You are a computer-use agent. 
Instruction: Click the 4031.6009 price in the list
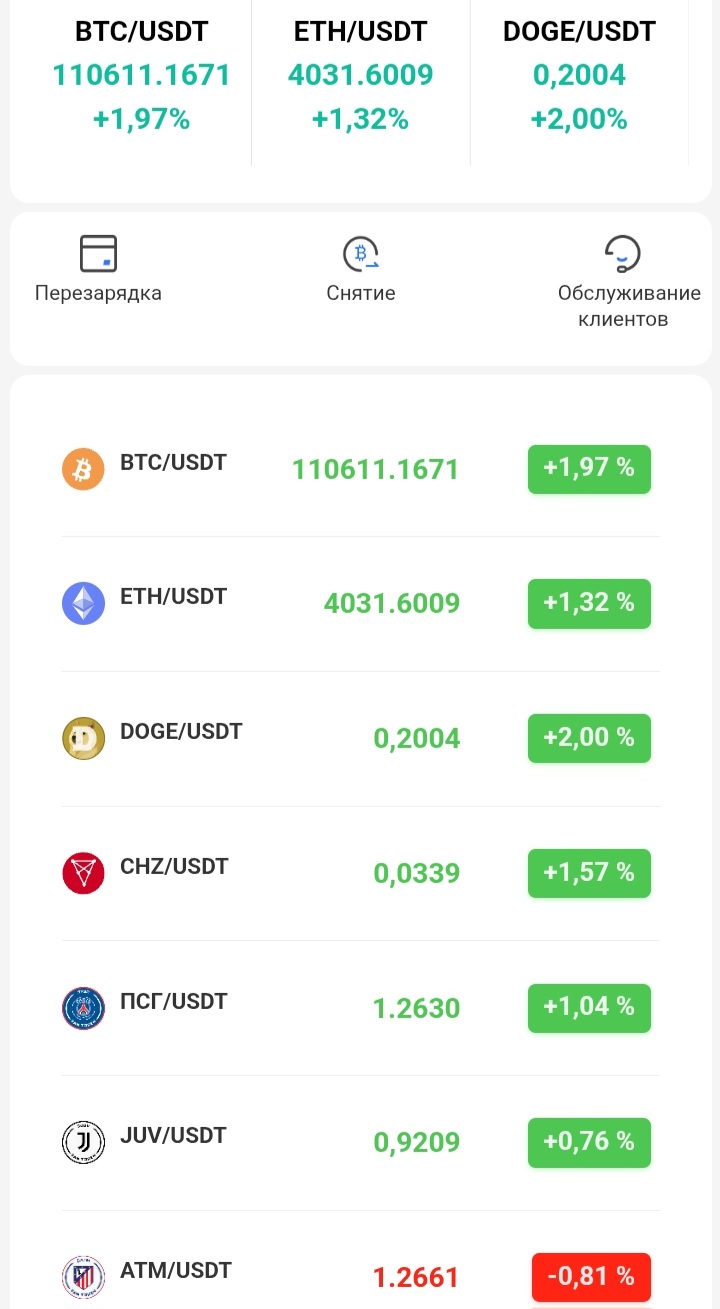pos(392,603)
